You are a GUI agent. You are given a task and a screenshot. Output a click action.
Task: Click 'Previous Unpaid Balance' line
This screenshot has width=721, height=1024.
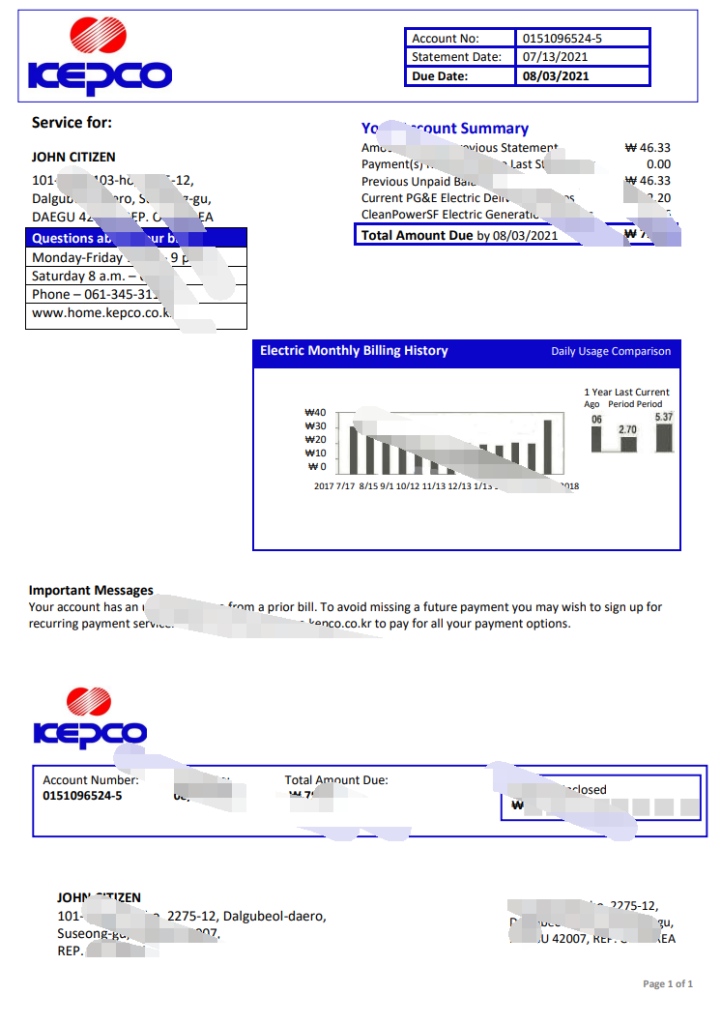coord(516,181)
